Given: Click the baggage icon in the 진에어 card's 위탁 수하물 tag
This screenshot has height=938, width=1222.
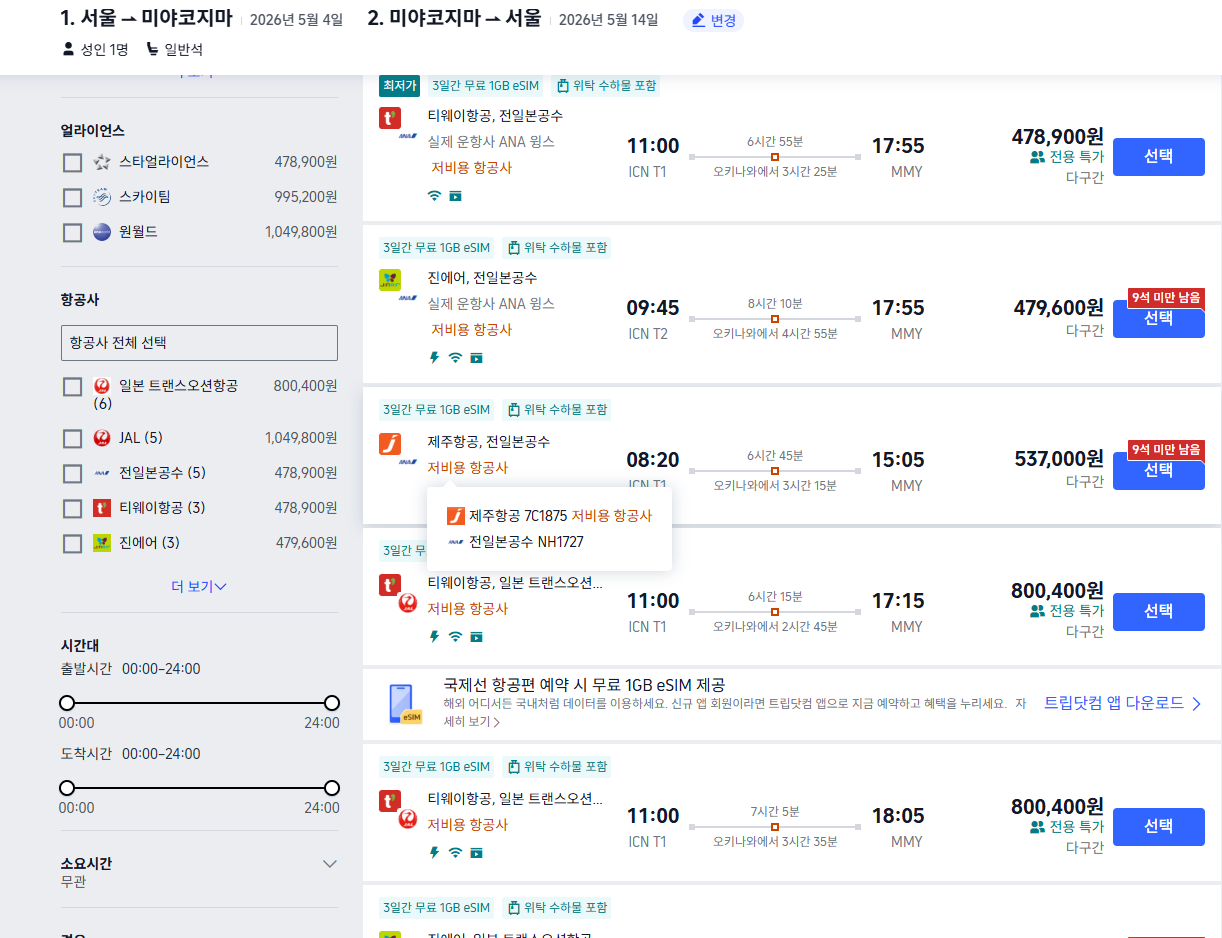Looking at the screenshot, I should [x=514, y=248].
